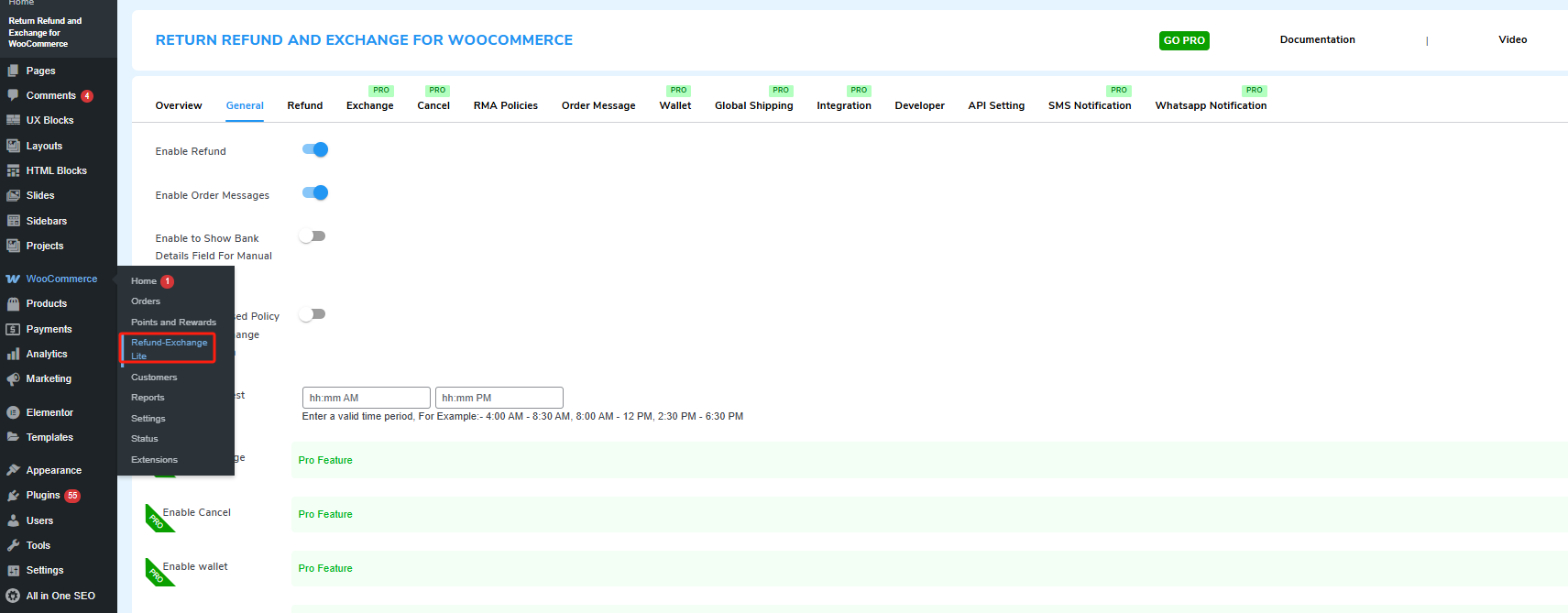Click the Elementor icon in sidebar
The height and width of the screenshot is (613, 1568).
click(x=13, y=412)
